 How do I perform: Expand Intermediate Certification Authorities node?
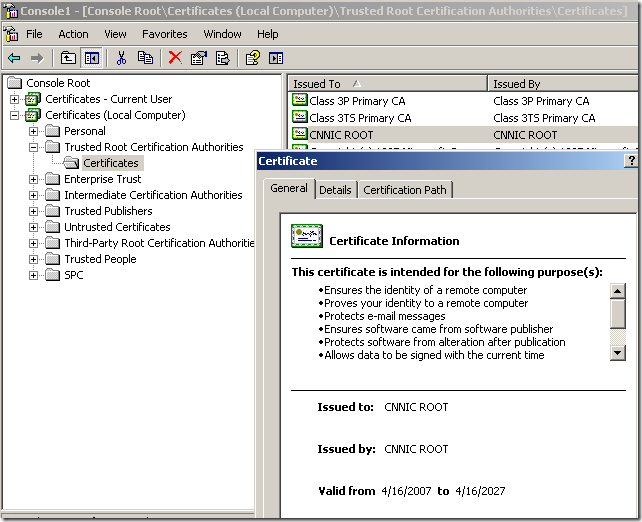click(x=34, y=195)
